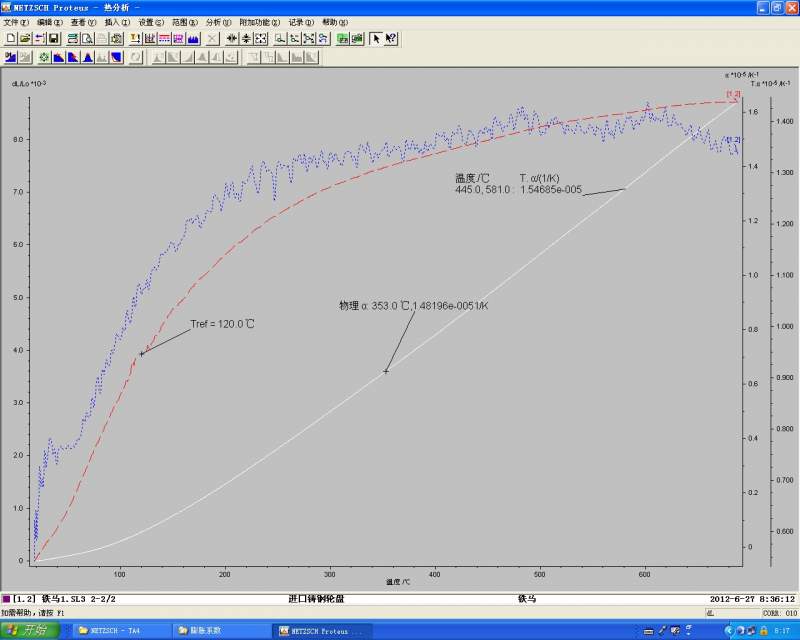Click the crossed-lines zoom icon
Image resolution: width=800 pixels, height=640 pixels.
[x=309, y=38]
